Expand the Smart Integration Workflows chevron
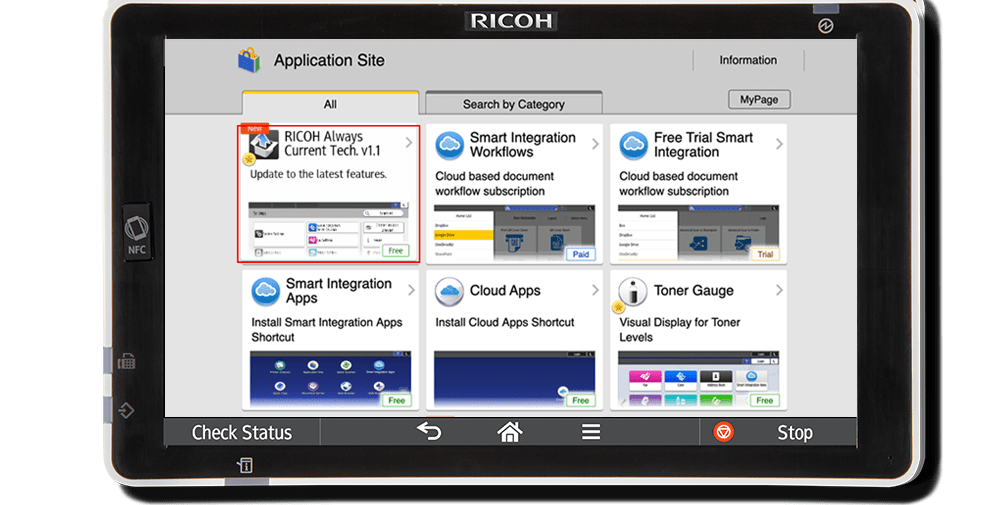The height and width of the screenshot is (505, 1000). coord(595,144)
